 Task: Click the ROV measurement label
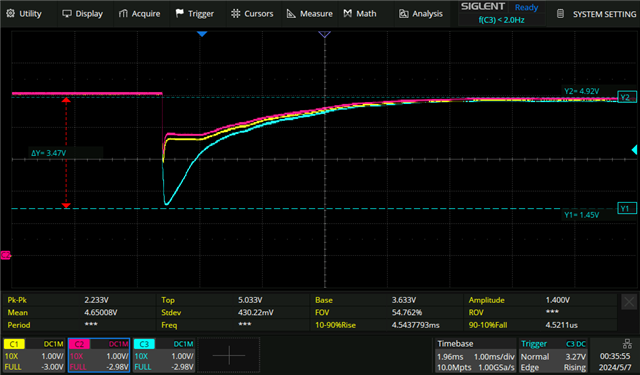click(476, 313)
